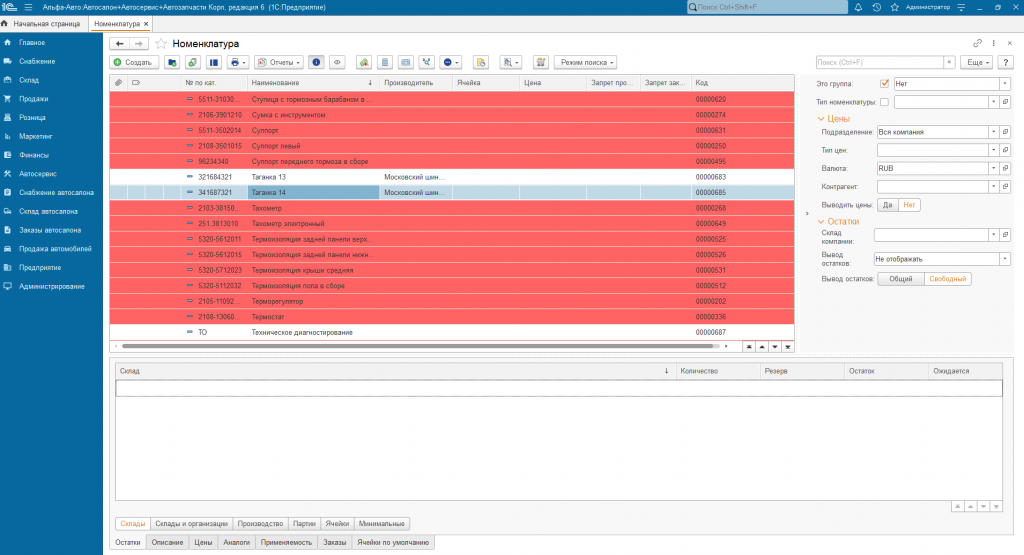Open the Описание bottom tab
The height and width of the screenshot is (555, 1024).
167,543
